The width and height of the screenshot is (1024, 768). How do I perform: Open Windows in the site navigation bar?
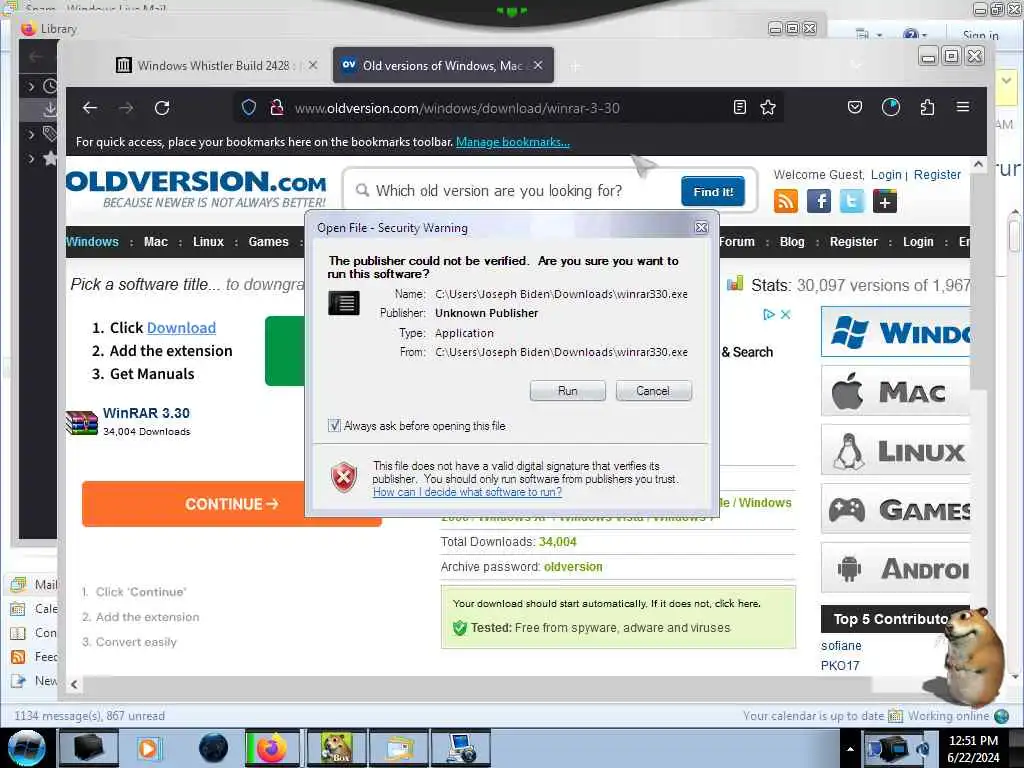(92, 242)
